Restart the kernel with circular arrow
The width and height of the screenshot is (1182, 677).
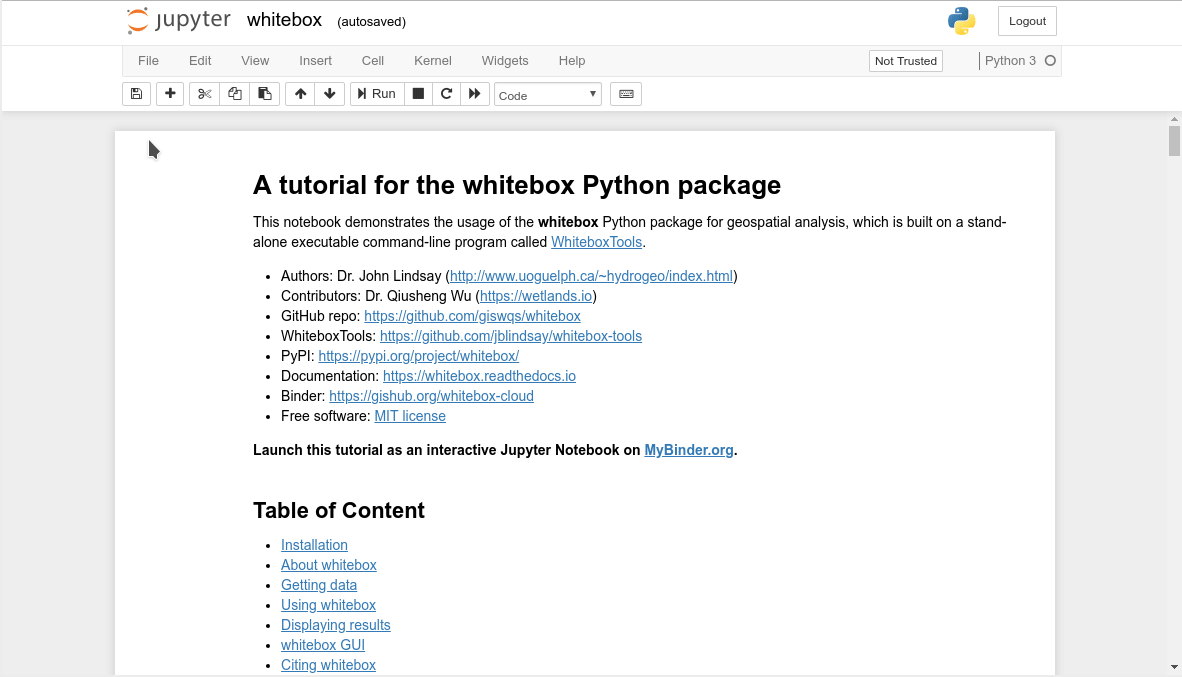(x=447, y=94)
